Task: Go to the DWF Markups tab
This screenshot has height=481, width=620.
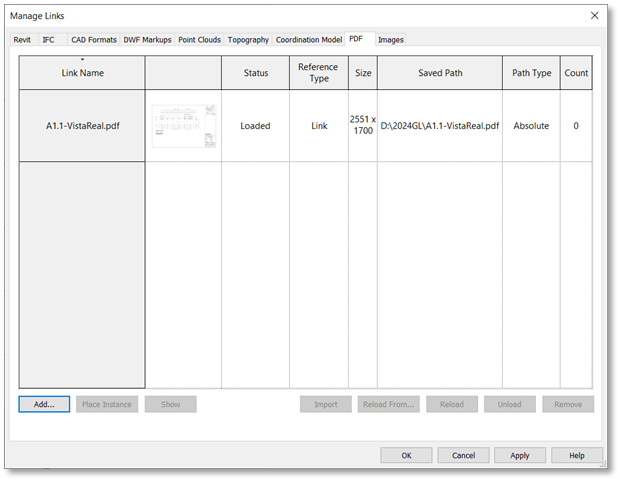Action: [147, 40]
